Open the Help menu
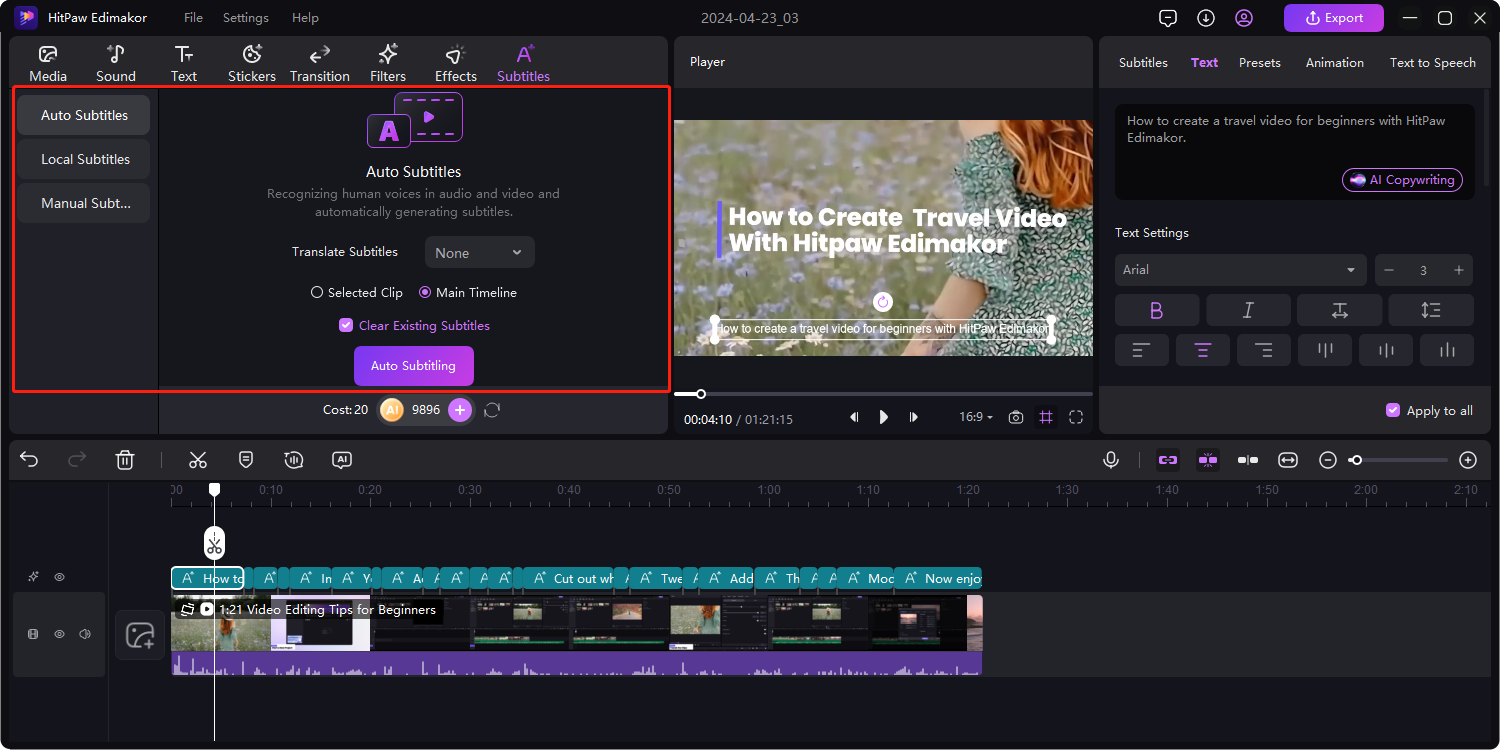1500x750 pixels. tap(305, 18)
